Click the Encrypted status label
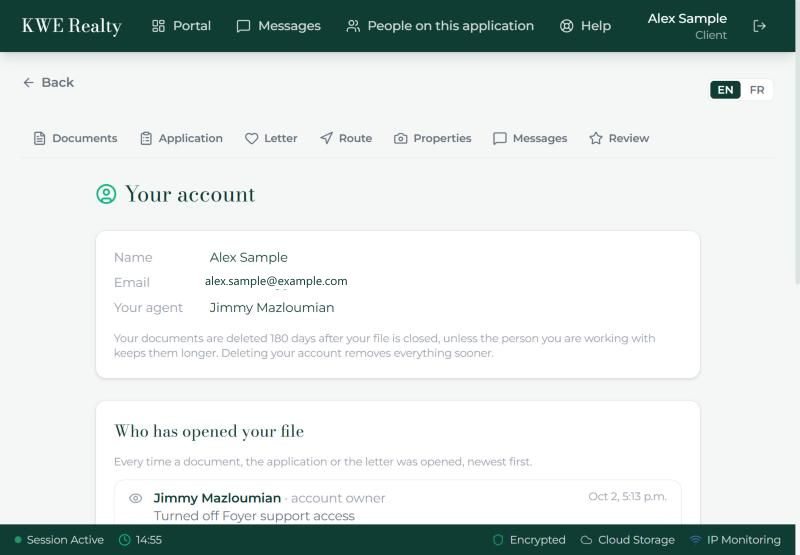The image size is (800, 555). (x=537, y=540)
